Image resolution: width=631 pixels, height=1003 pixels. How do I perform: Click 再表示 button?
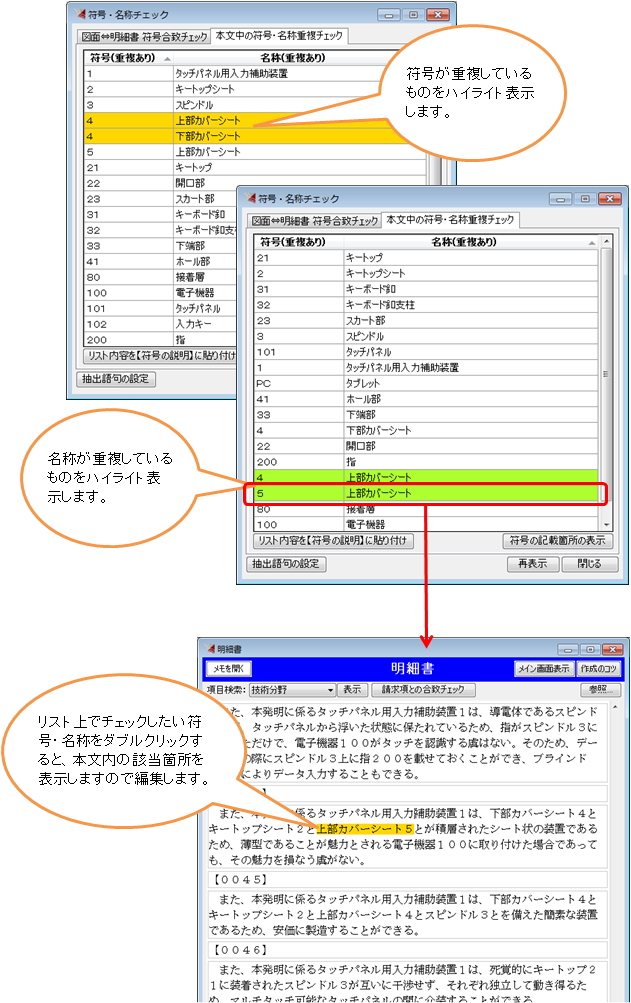point(532,564)
